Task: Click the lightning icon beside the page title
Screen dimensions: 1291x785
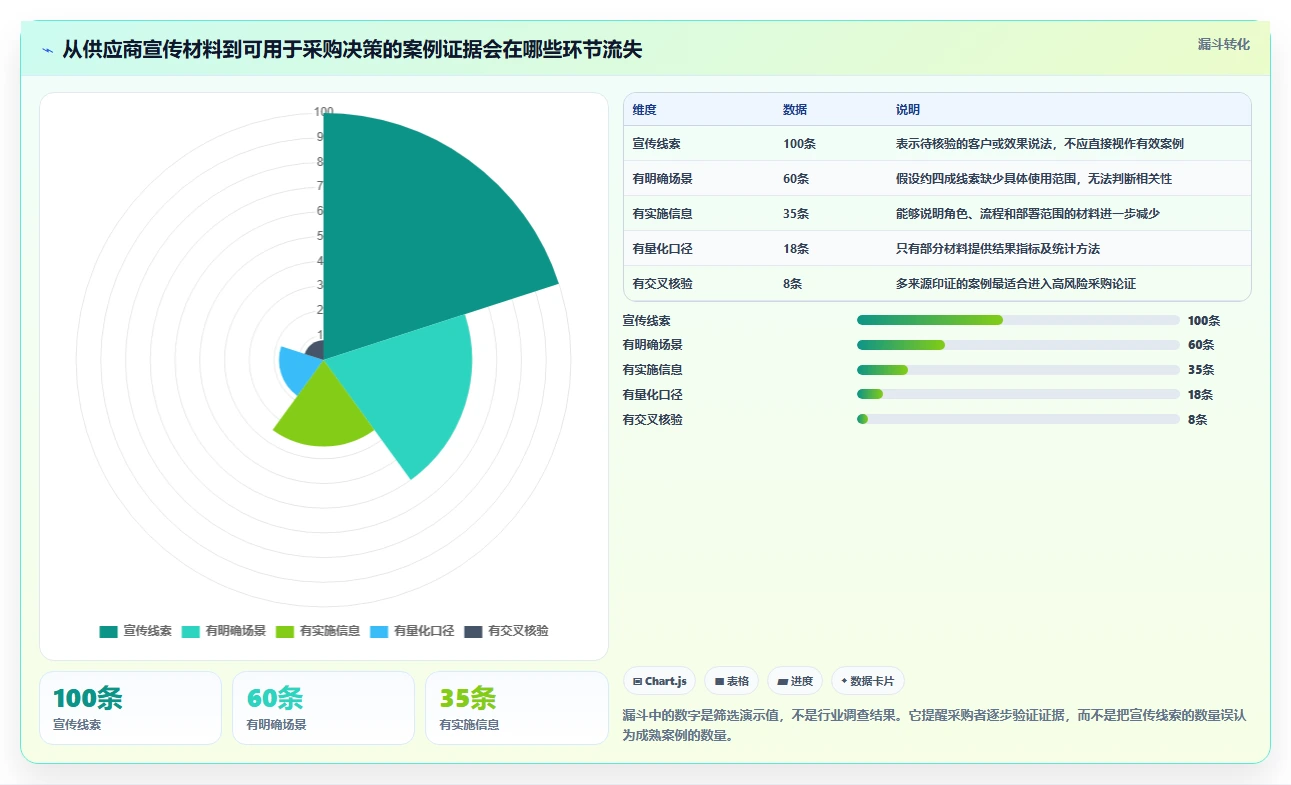Action: point(48,49)
